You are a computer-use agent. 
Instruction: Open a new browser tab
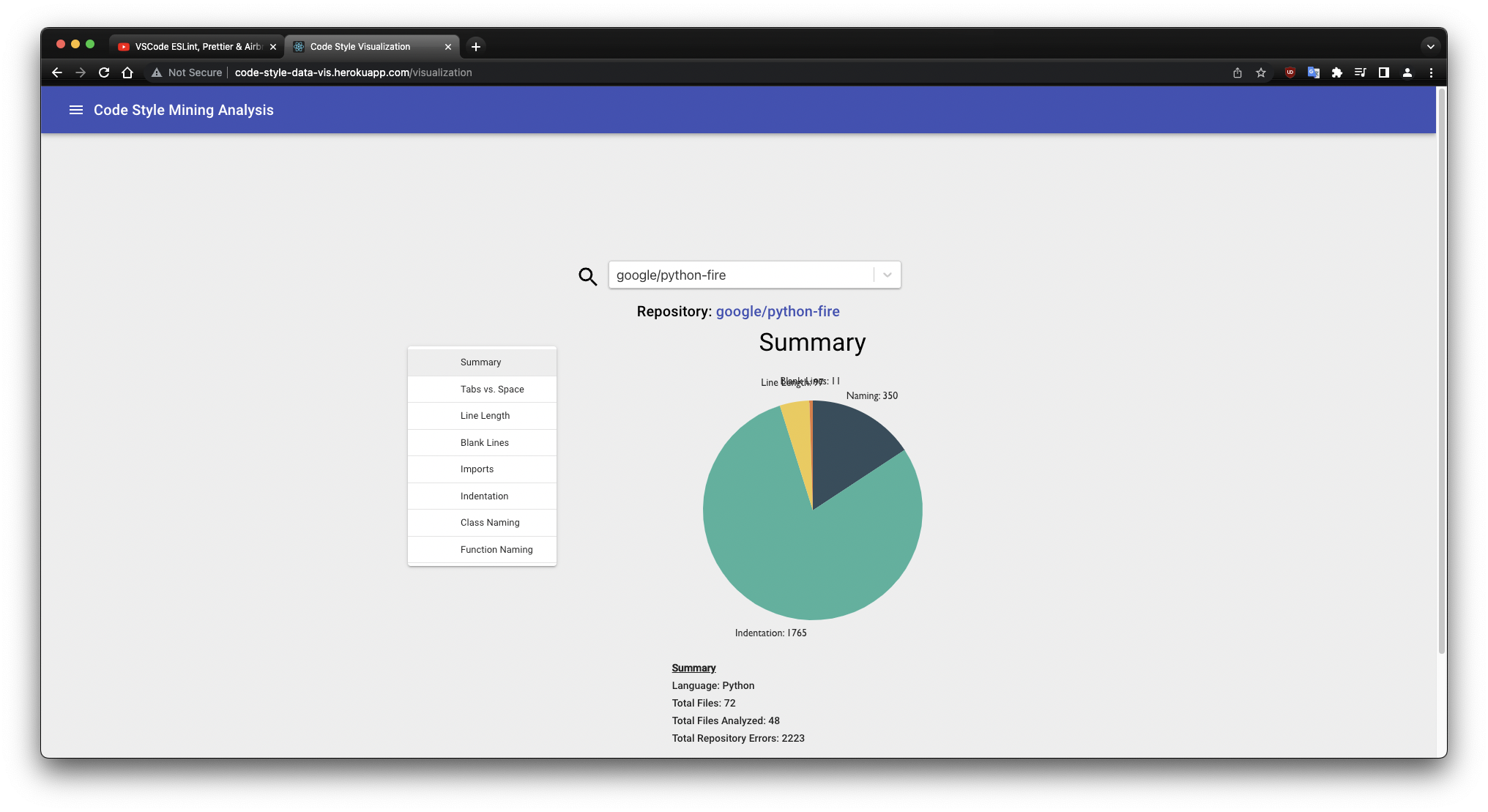coord(475,46)
